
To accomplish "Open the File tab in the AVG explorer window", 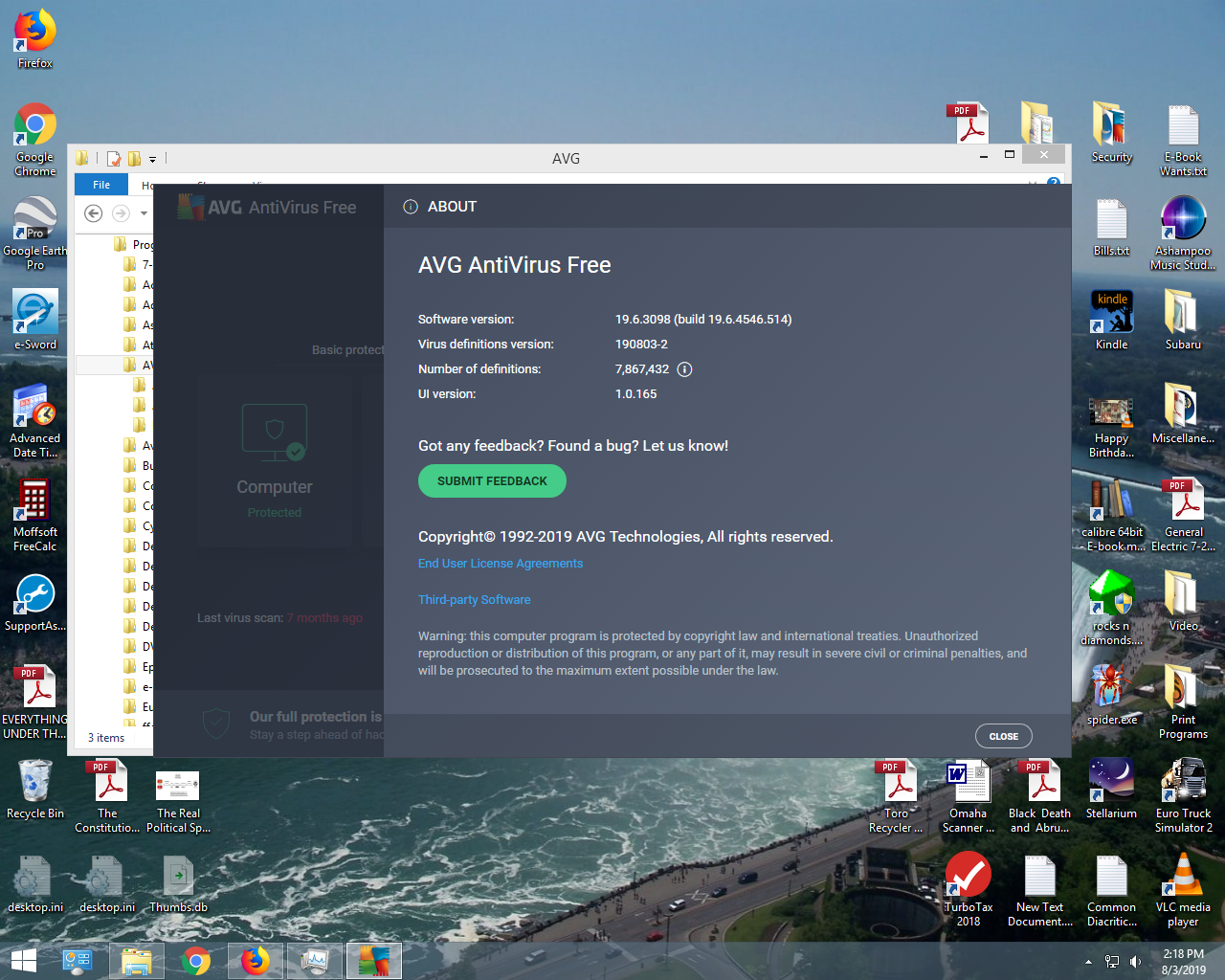I will pyautogui.click(x=101, y=185).
